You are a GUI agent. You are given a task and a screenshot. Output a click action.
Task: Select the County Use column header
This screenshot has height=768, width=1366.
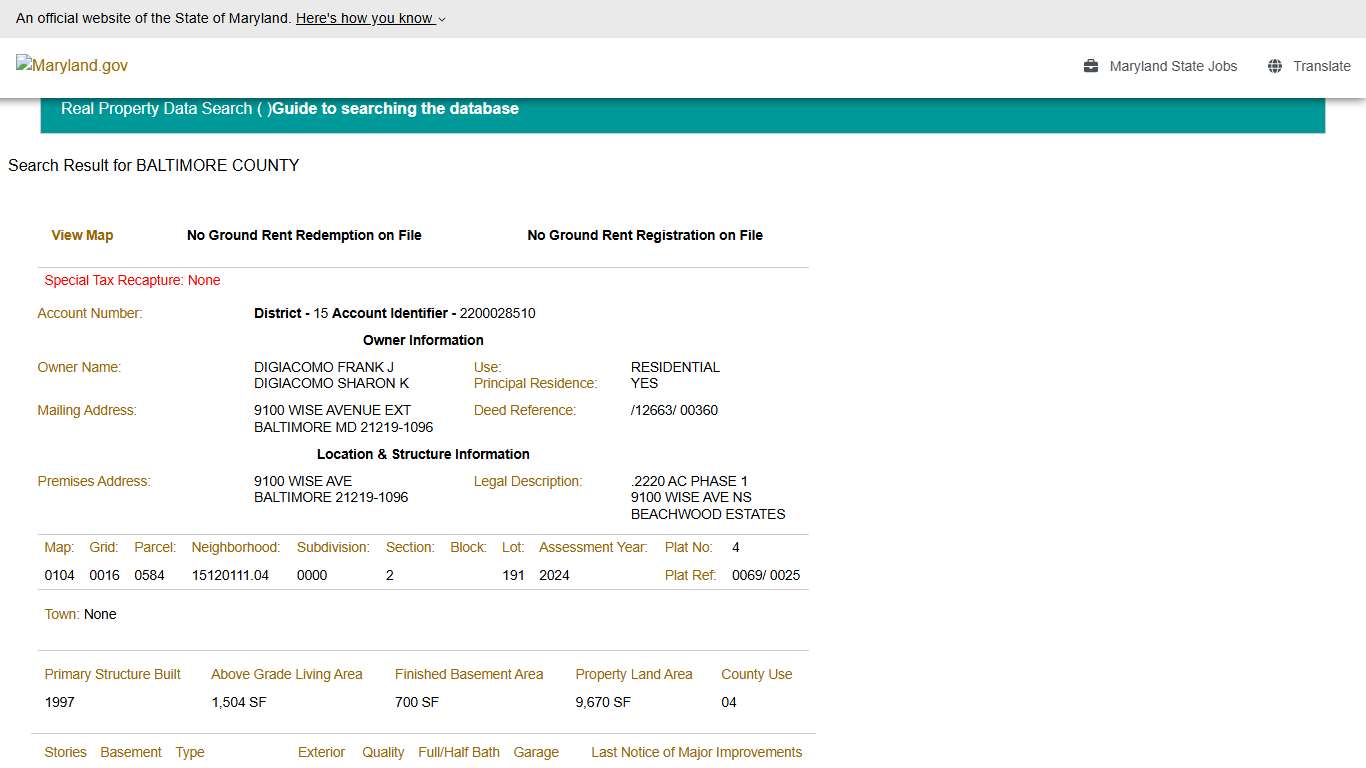coord(755,674)
